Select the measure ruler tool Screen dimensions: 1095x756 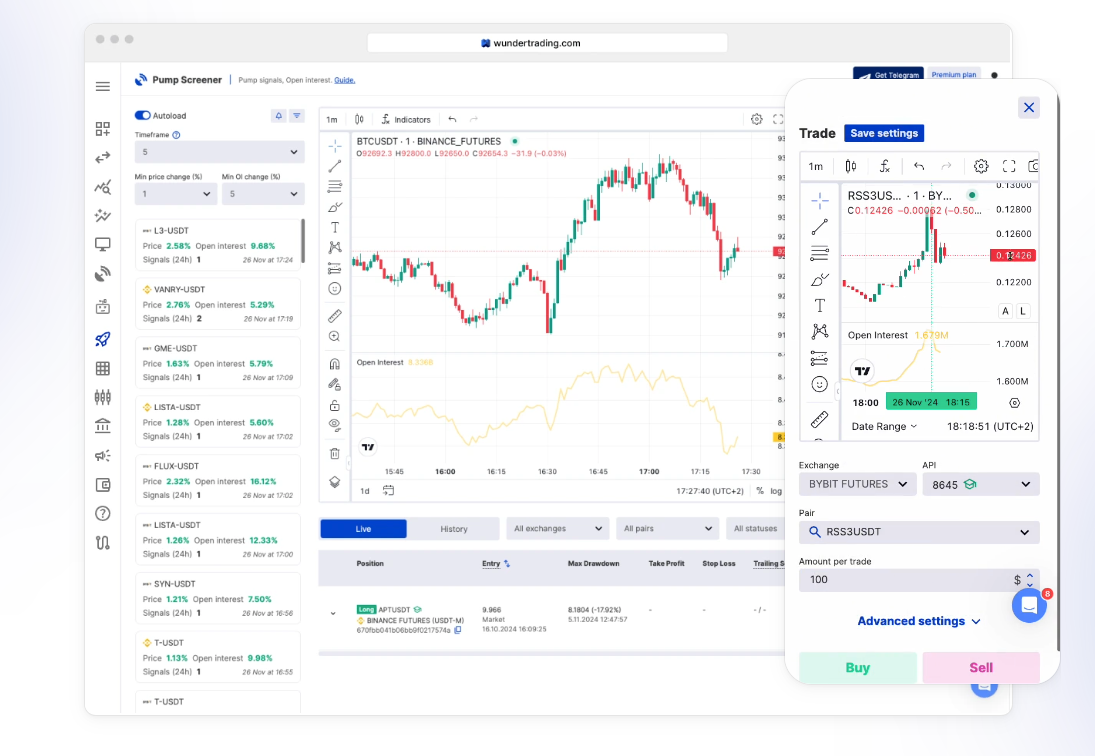click(335, 316)
